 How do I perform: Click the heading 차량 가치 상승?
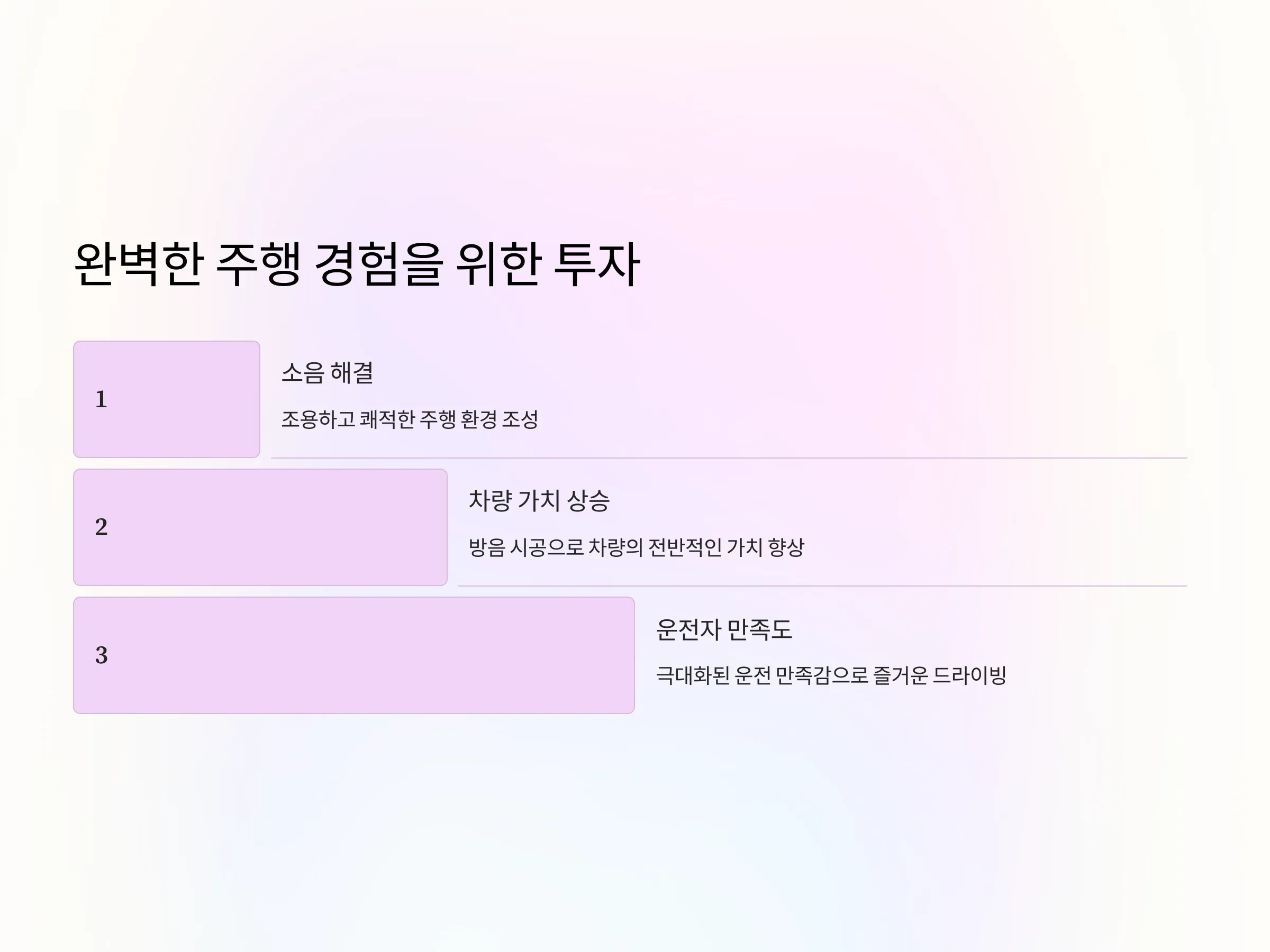(539, 501)
